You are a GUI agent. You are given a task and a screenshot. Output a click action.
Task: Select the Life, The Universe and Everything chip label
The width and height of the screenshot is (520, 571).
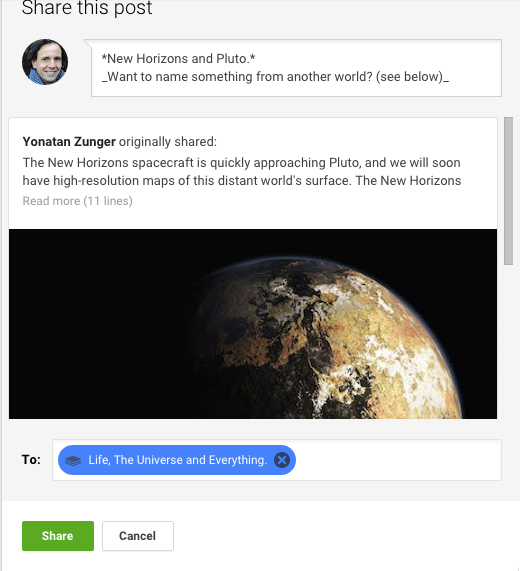coord(177,460)
